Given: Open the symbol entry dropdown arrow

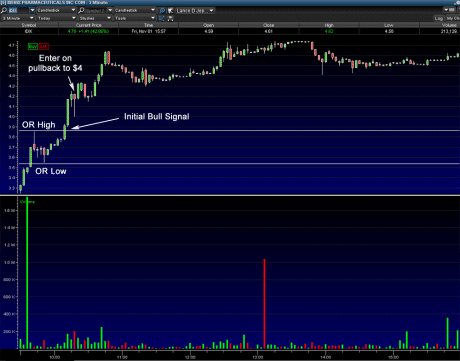Looking at the screenshot, I should click(x=32, y=10).
